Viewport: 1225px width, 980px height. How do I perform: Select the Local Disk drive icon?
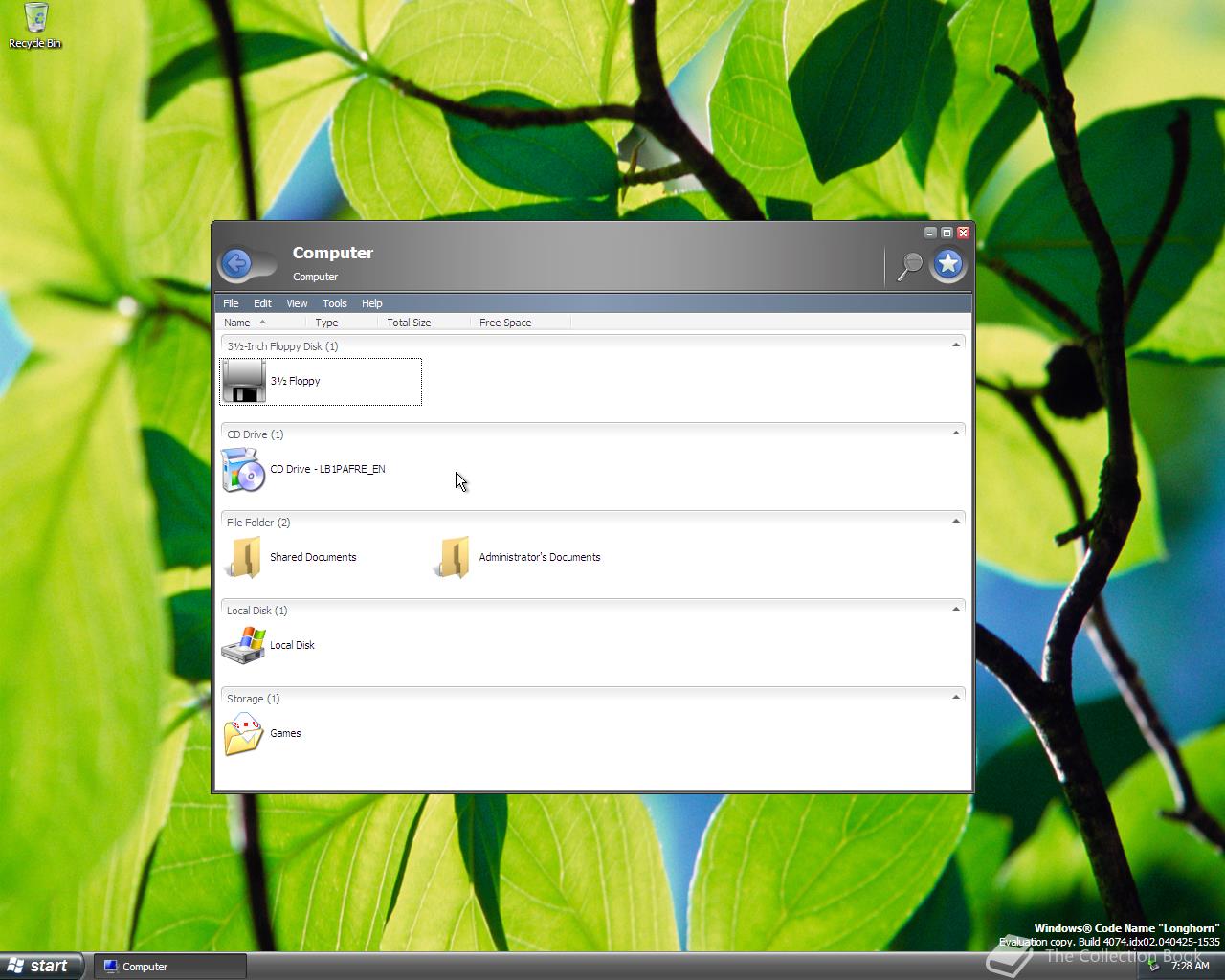243,645
